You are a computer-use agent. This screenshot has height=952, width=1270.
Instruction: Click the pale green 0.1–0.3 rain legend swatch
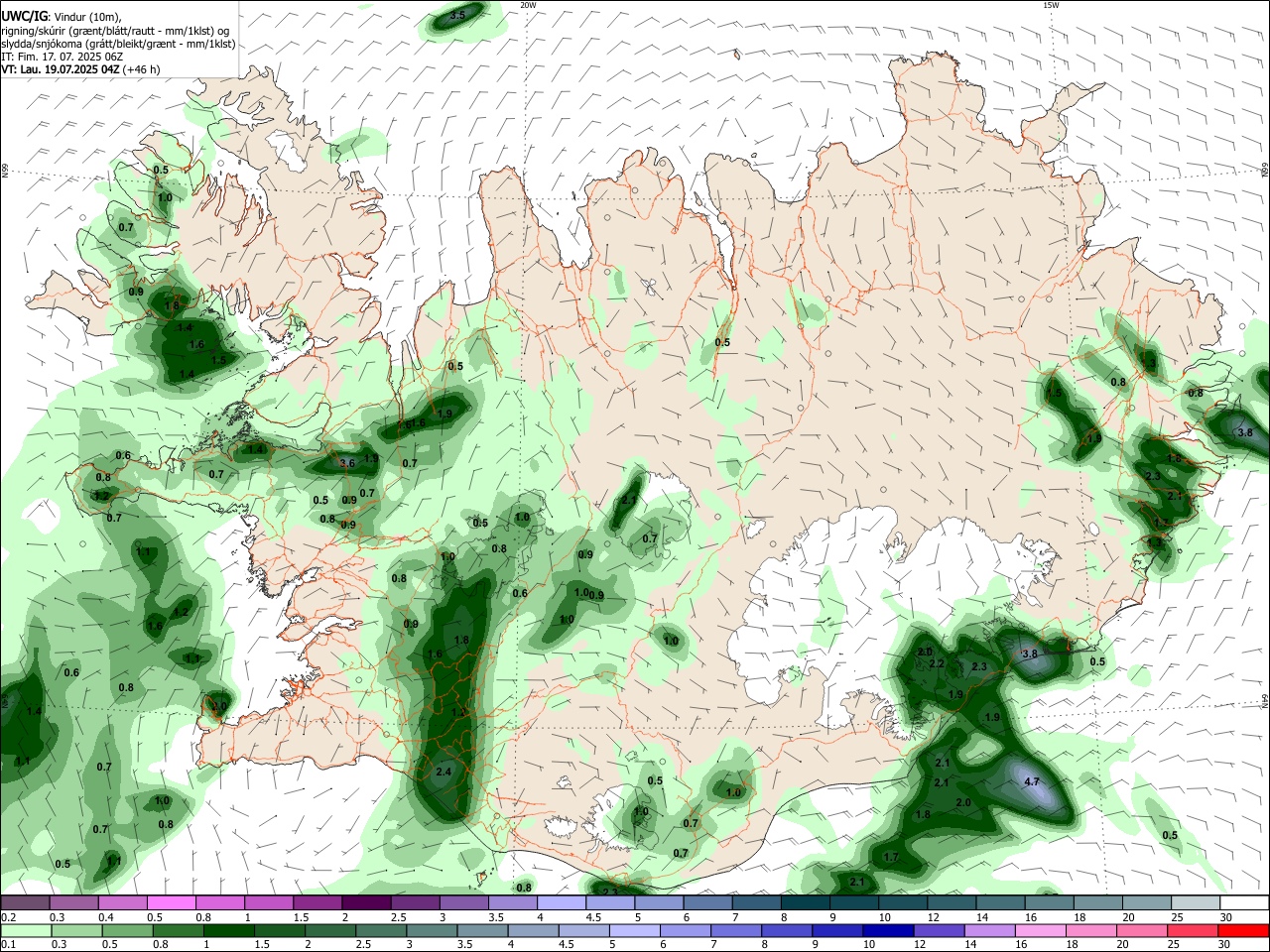[27, 930]
